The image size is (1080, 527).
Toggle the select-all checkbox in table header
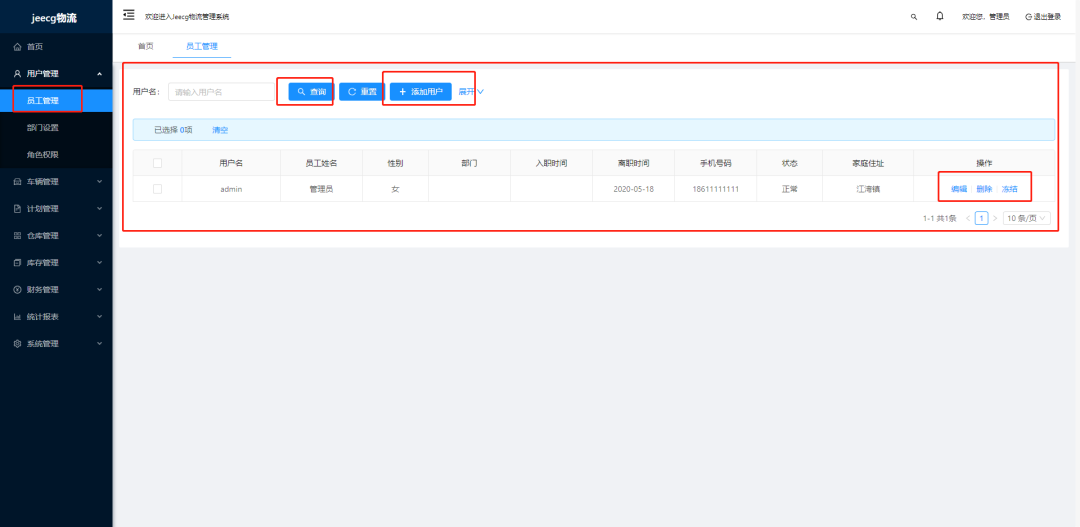tap(157, 163)
